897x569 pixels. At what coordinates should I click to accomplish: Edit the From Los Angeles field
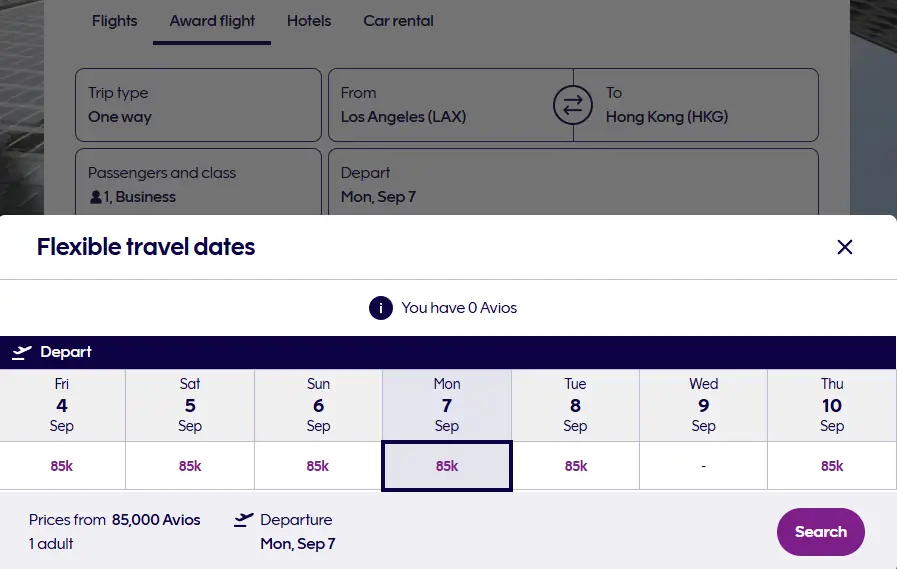(440, 105)
